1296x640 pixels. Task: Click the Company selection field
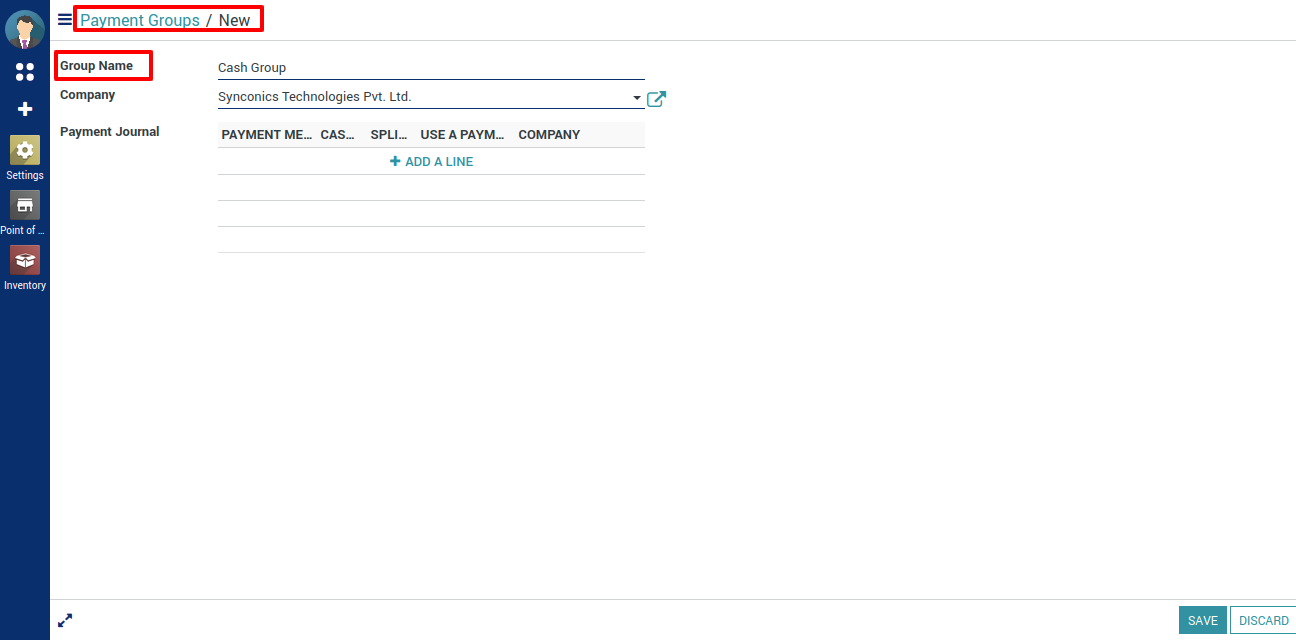tap(420, 97)
